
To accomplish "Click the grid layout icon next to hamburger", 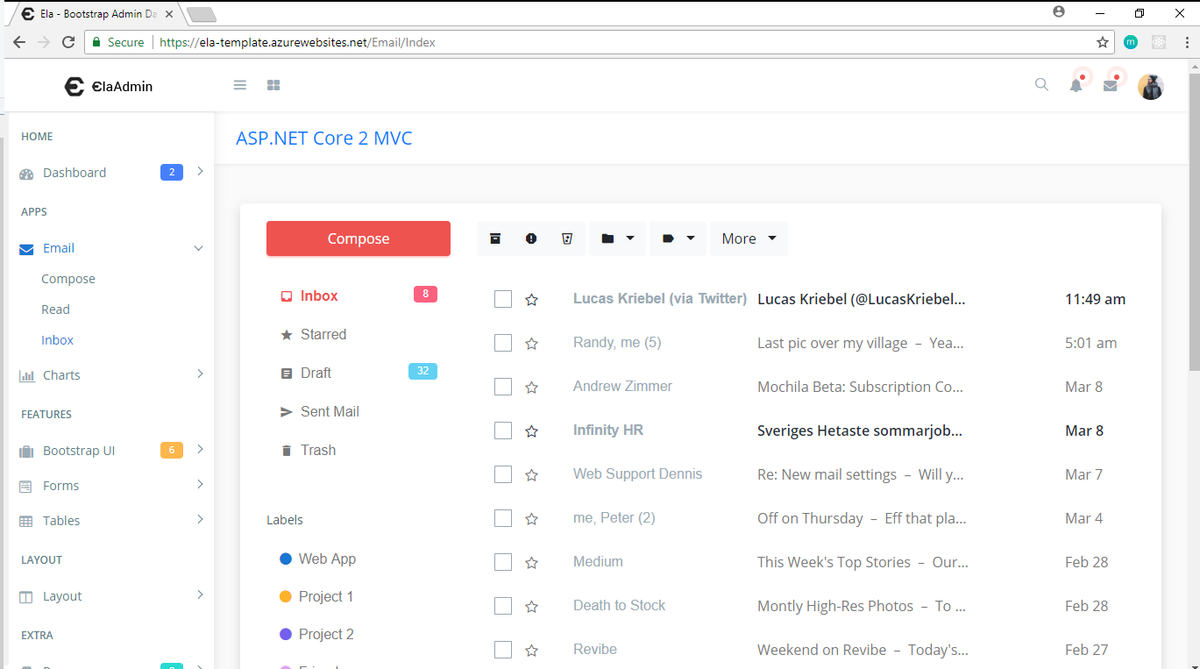I will tap(273, 85).
